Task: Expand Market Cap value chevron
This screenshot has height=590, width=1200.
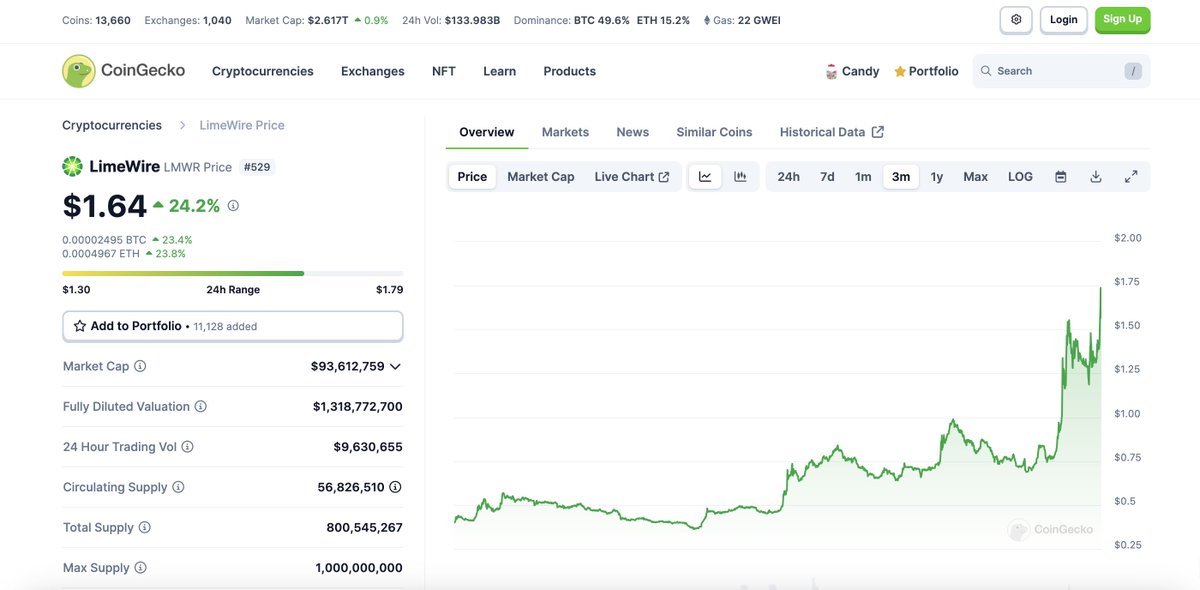Action: pos(395,367)
